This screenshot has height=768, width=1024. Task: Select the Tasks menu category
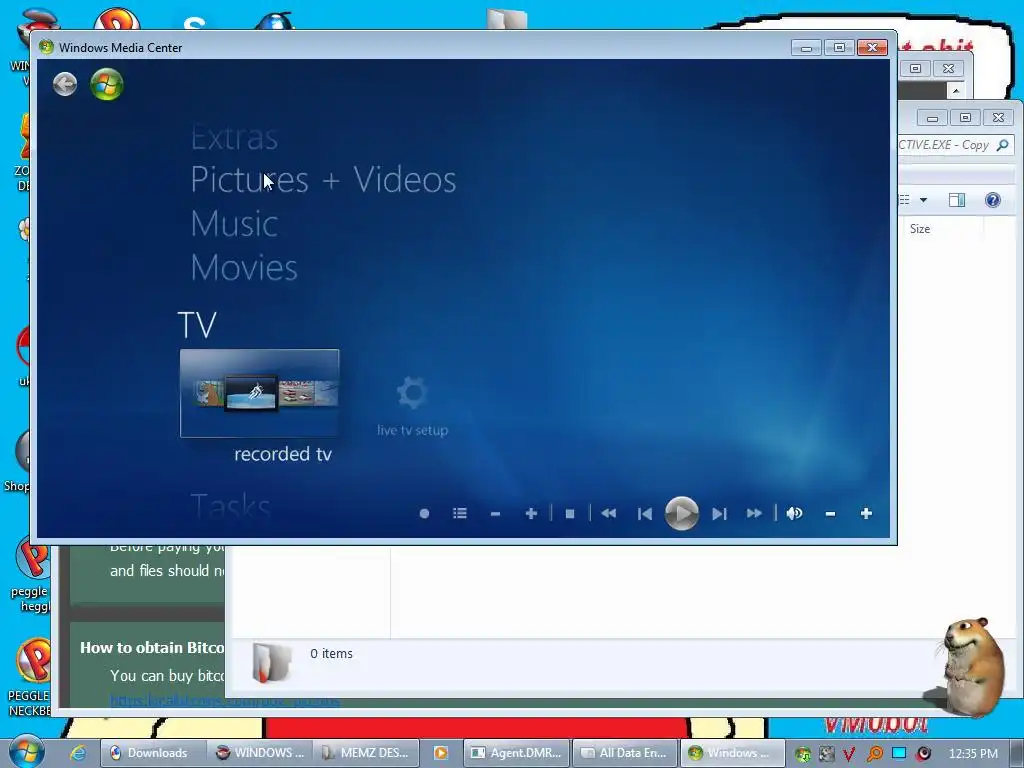(231, 506)
